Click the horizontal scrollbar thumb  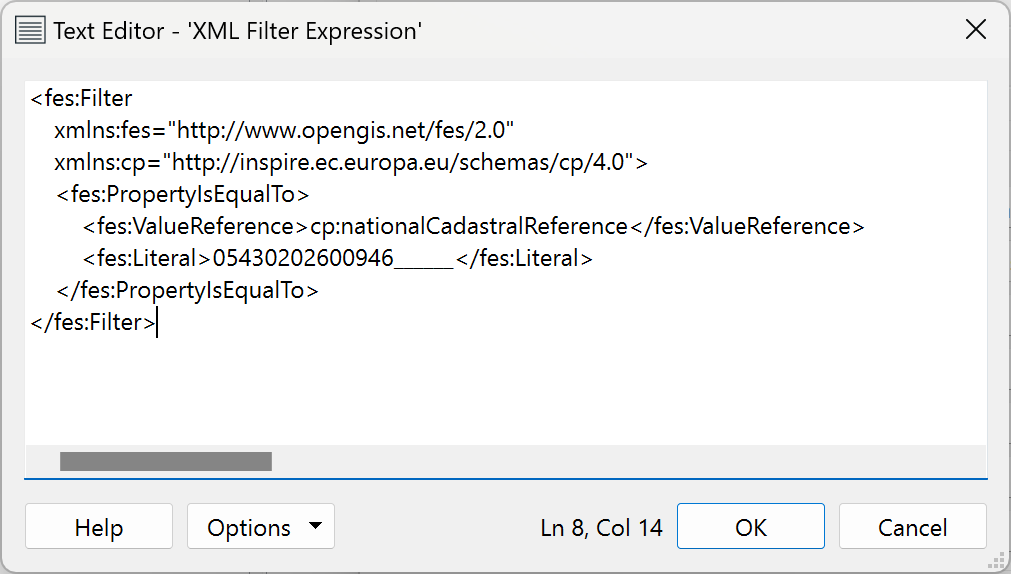point(166,461)
